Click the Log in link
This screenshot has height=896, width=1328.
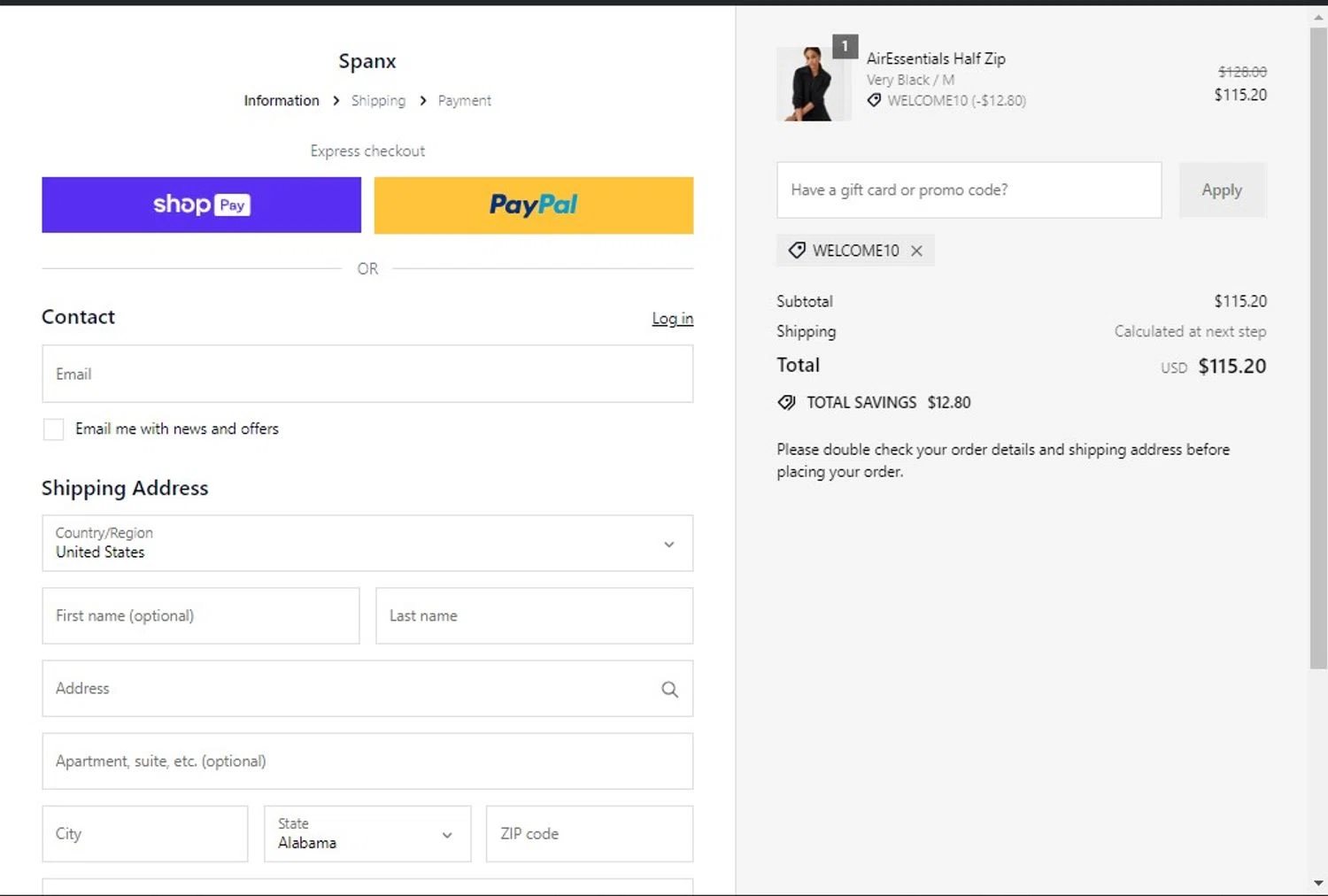672,319
